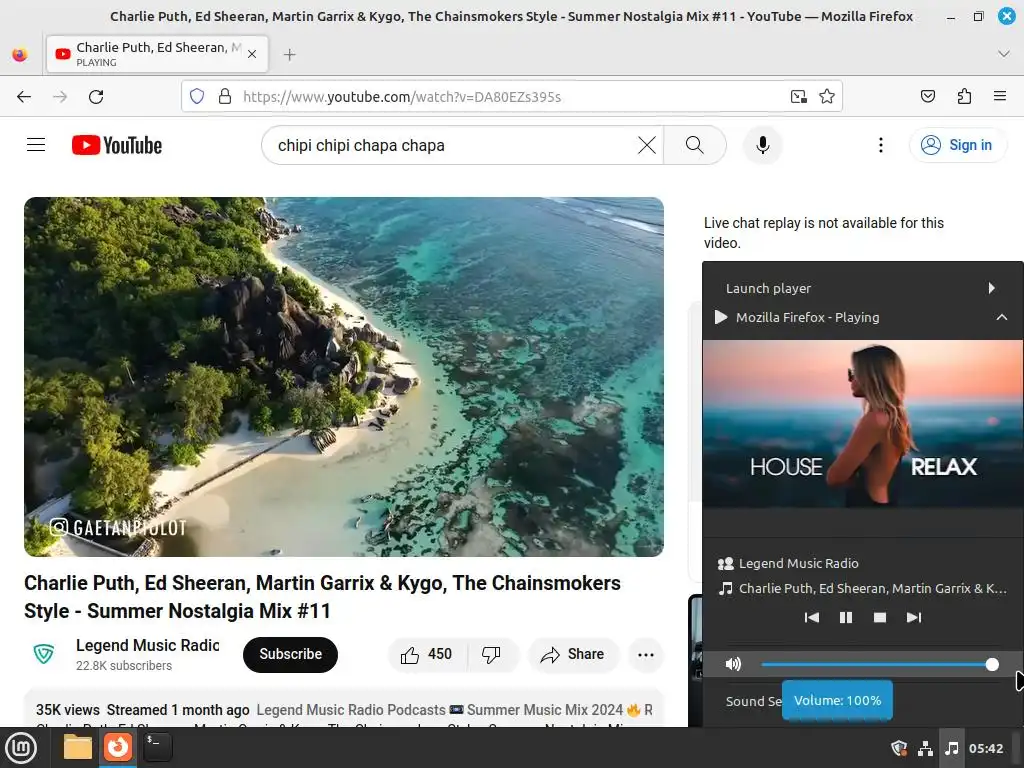
Task: Click the video player to pause
Action: 344,377
